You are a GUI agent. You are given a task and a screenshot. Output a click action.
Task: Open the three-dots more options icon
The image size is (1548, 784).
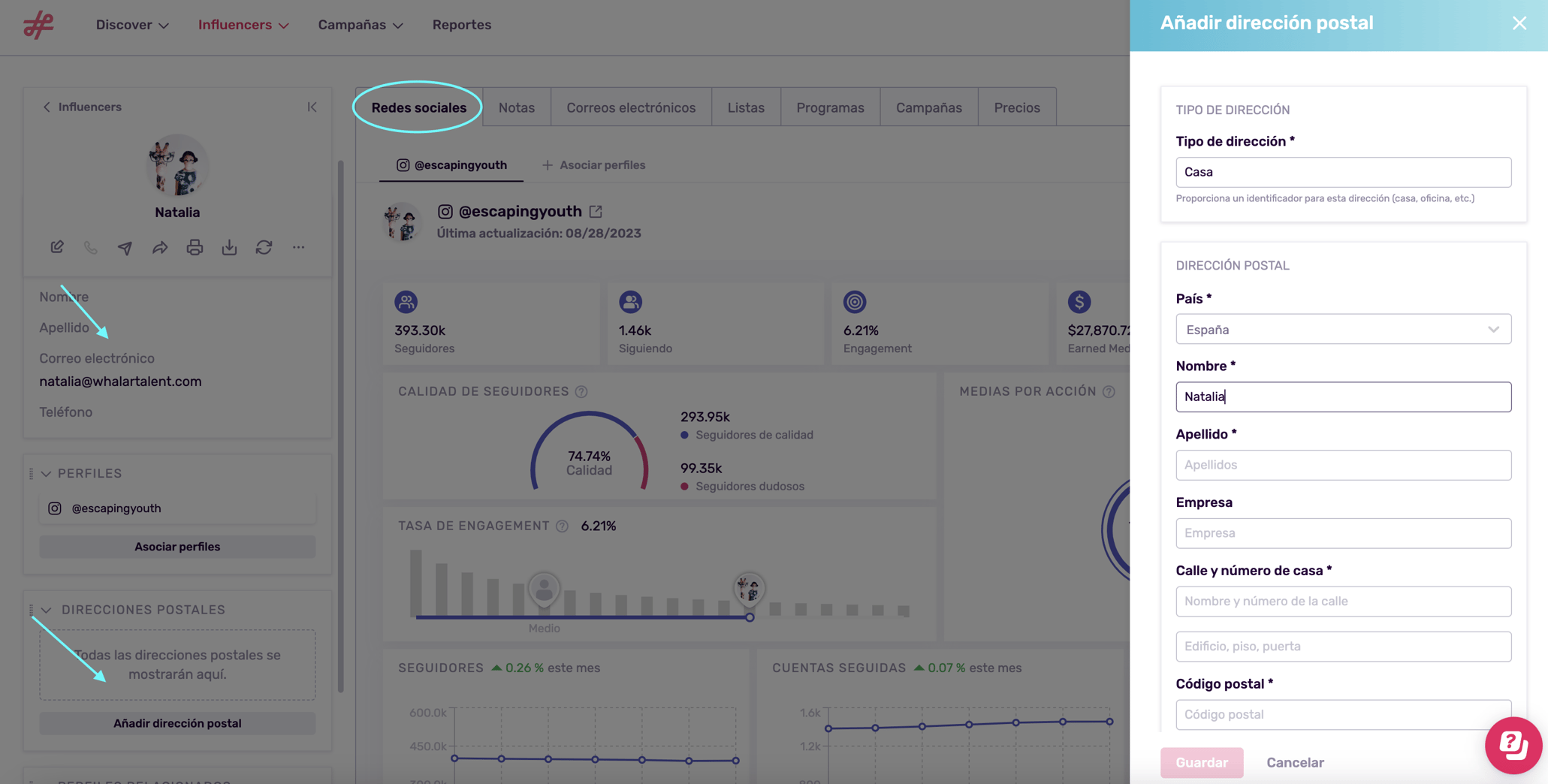click(x=299, y=247)
